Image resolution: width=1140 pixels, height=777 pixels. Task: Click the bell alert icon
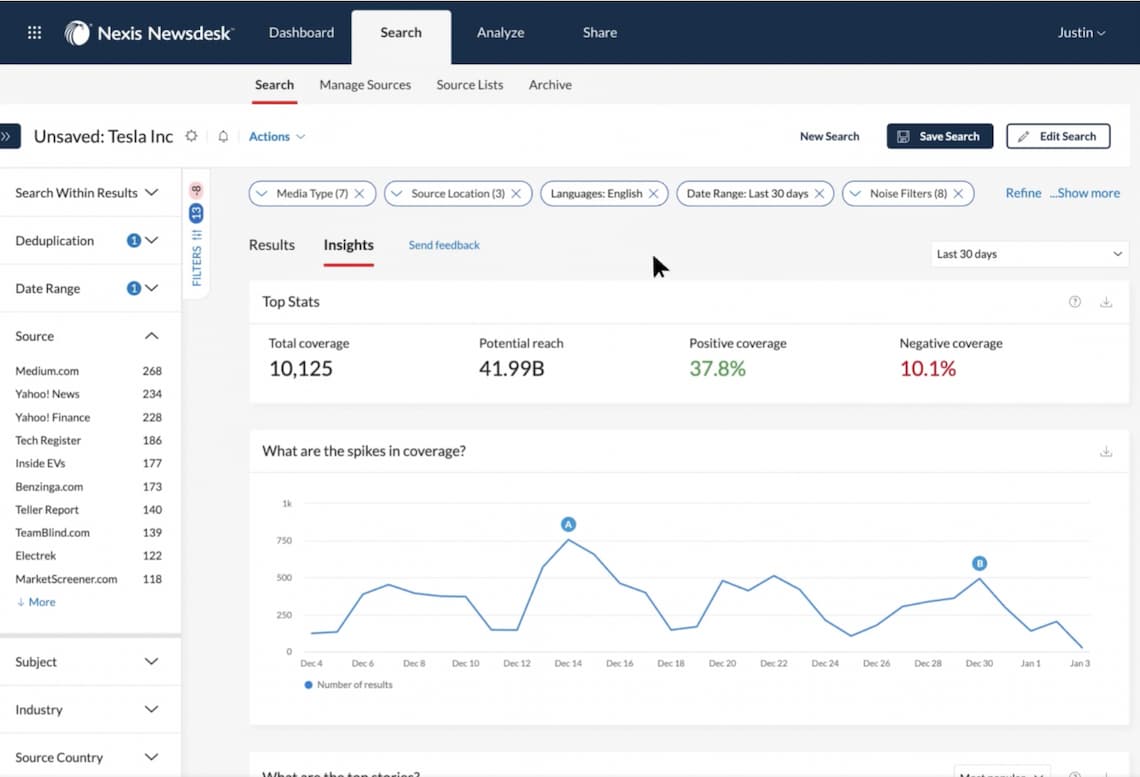coord(223,136)
